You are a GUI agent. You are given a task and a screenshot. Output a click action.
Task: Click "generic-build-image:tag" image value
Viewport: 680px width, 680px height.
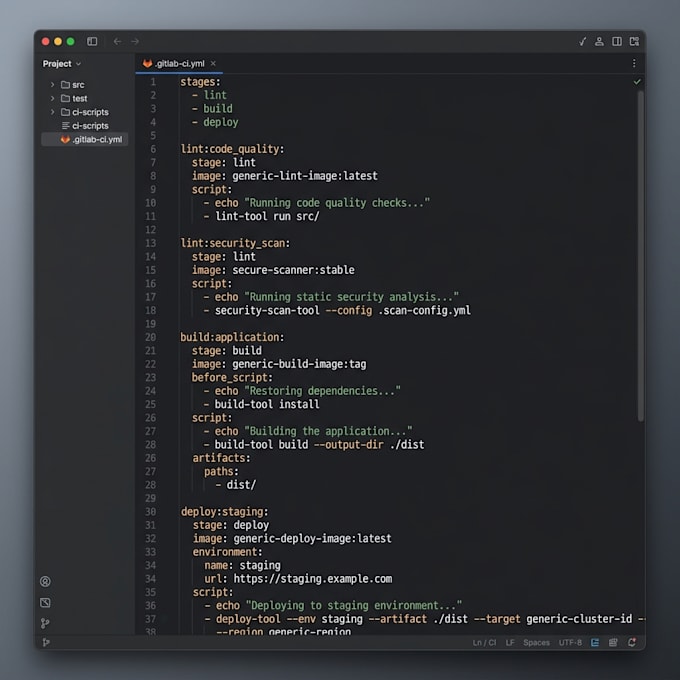point(299,364)
